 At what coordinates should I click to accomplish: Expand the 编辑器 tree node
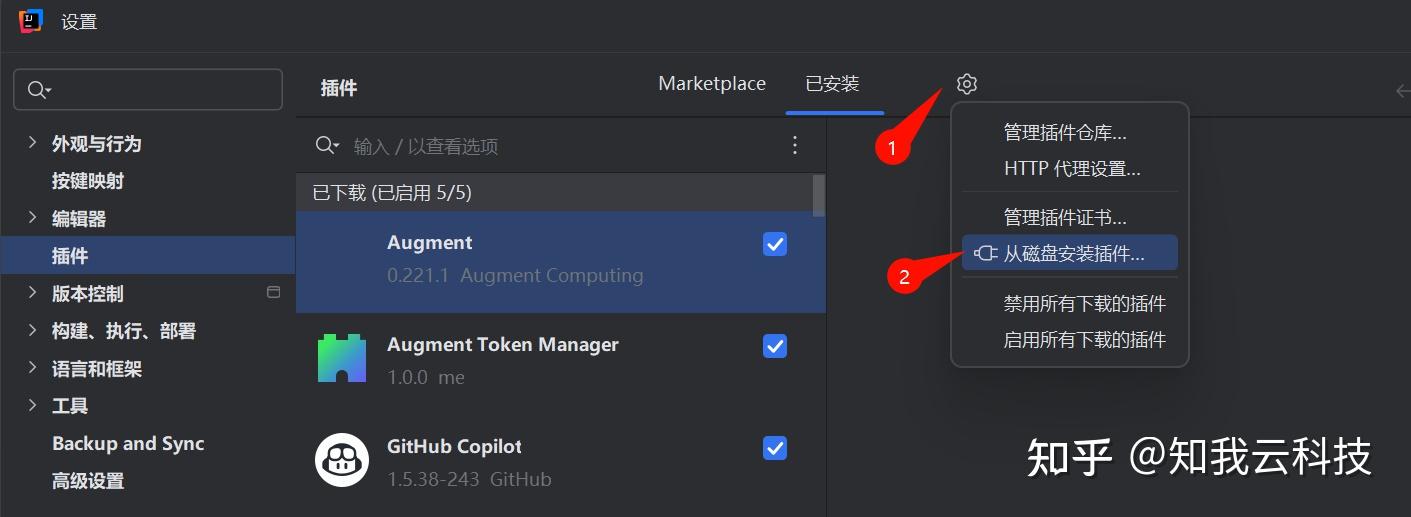tap(33, 218)
